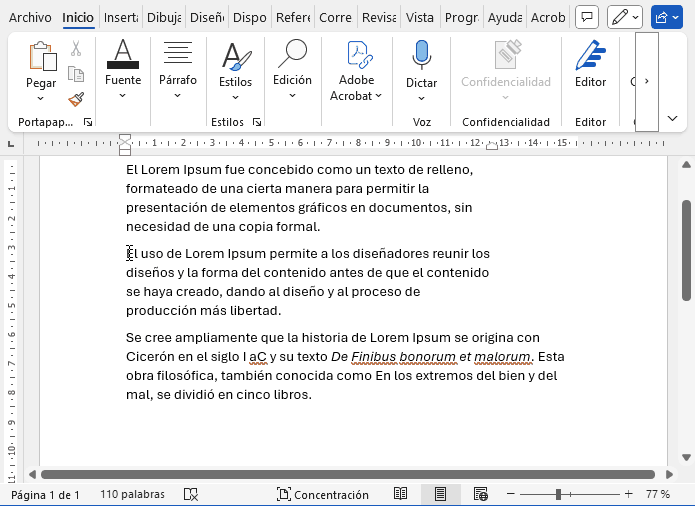Open the comments speech bubble icon
The width and height of the screenshot is (695, 506).
coord(588,17)
